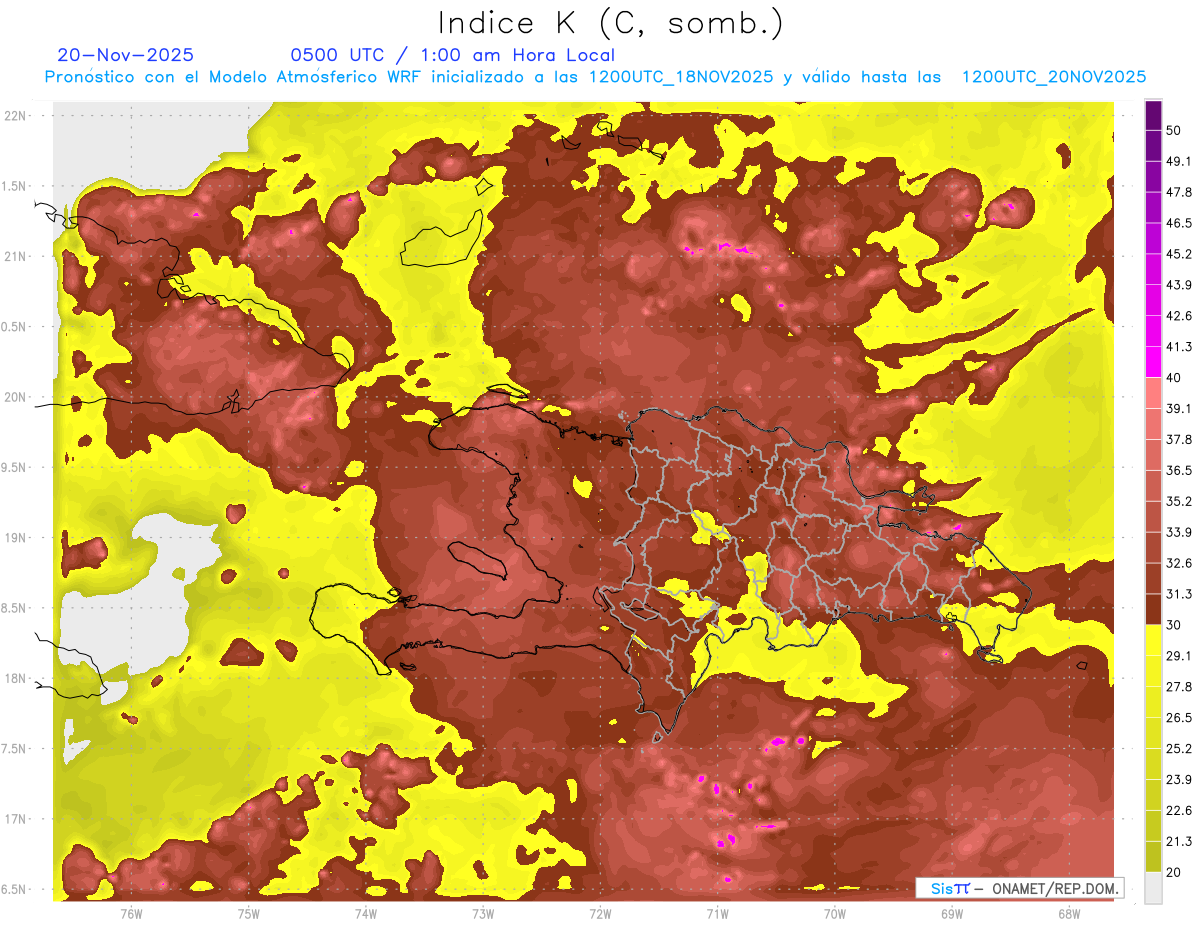Click the colorbar value '25.2'
This screenshot has height=927, width=1200.
(x=1178, y=749)
